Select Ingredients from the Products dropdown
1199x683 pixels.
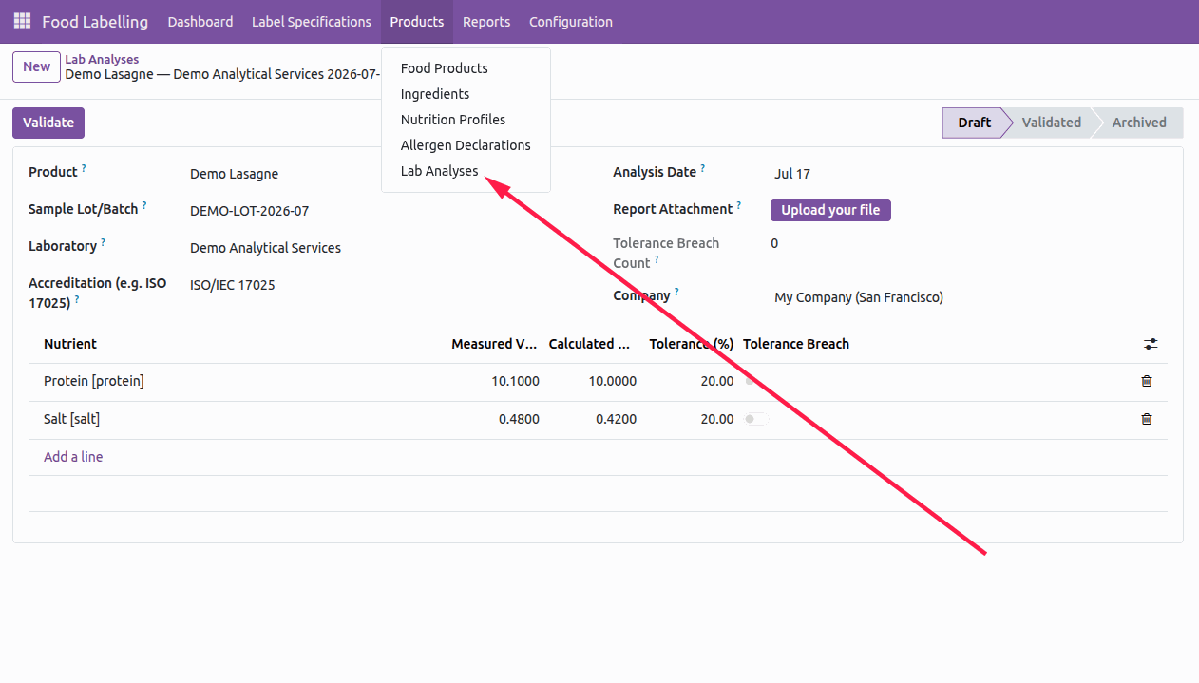pos(435,94)
